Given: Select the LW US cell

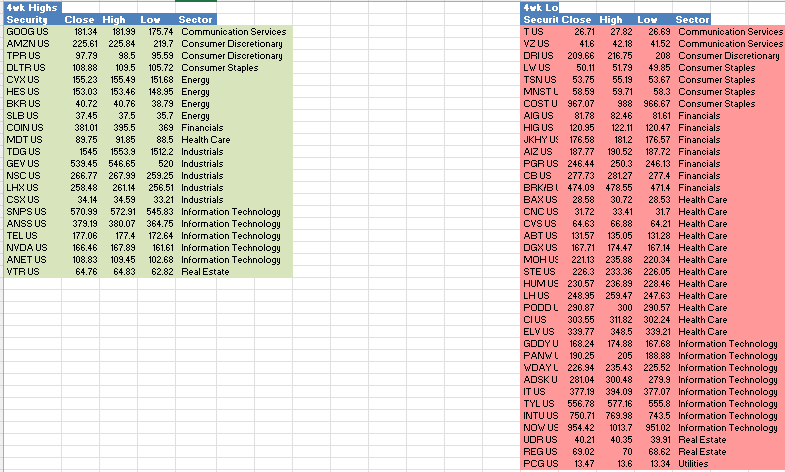Looking at the screenshot, I should coord(540,68).
